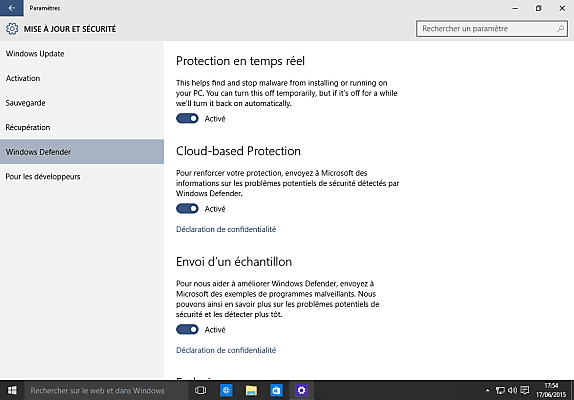Select Windows Defender in the sidebar
The image size is (574, 400).
pyautogui.click(x=82, y=152)
